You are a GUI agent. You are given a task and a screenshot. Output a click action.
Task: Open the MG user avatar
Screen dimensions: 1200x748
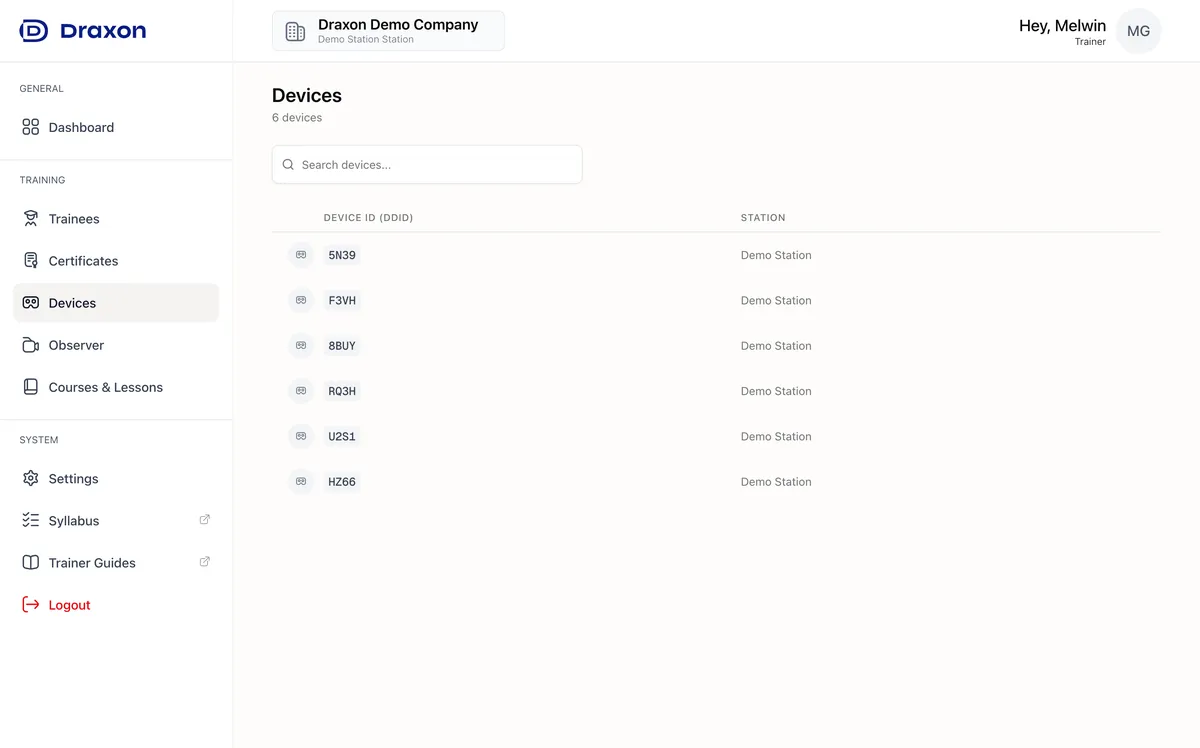click(x=1138, y=31)
